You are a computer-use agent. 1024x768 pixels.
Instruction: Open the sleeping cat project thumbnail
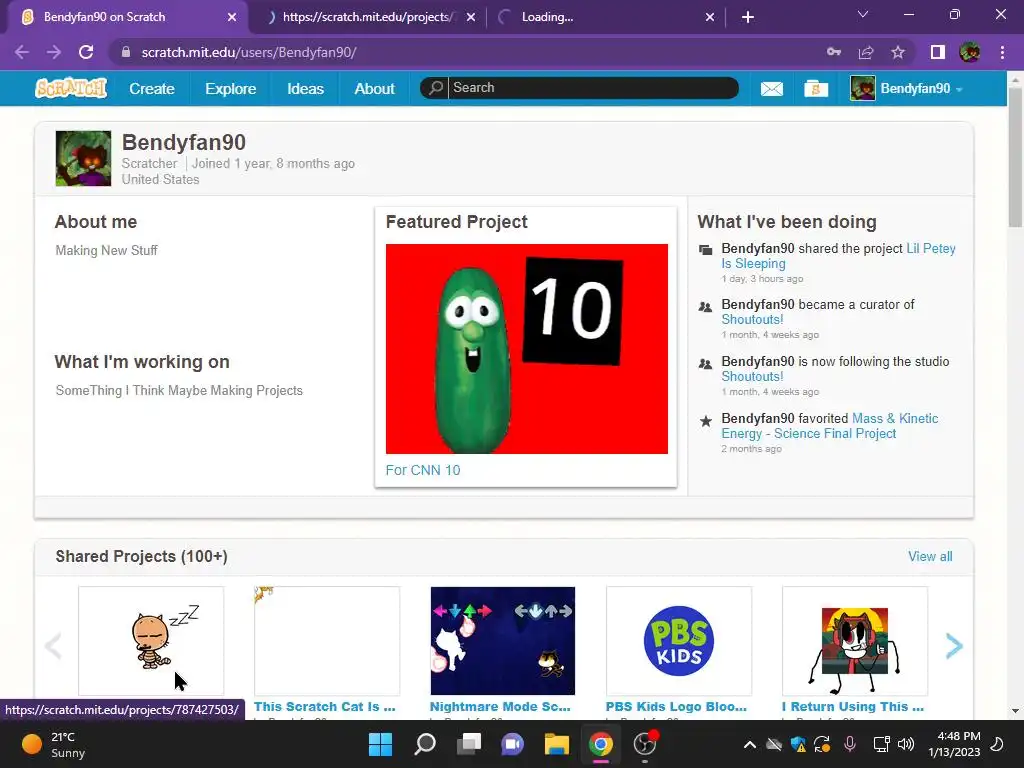(x=151, y=641)
